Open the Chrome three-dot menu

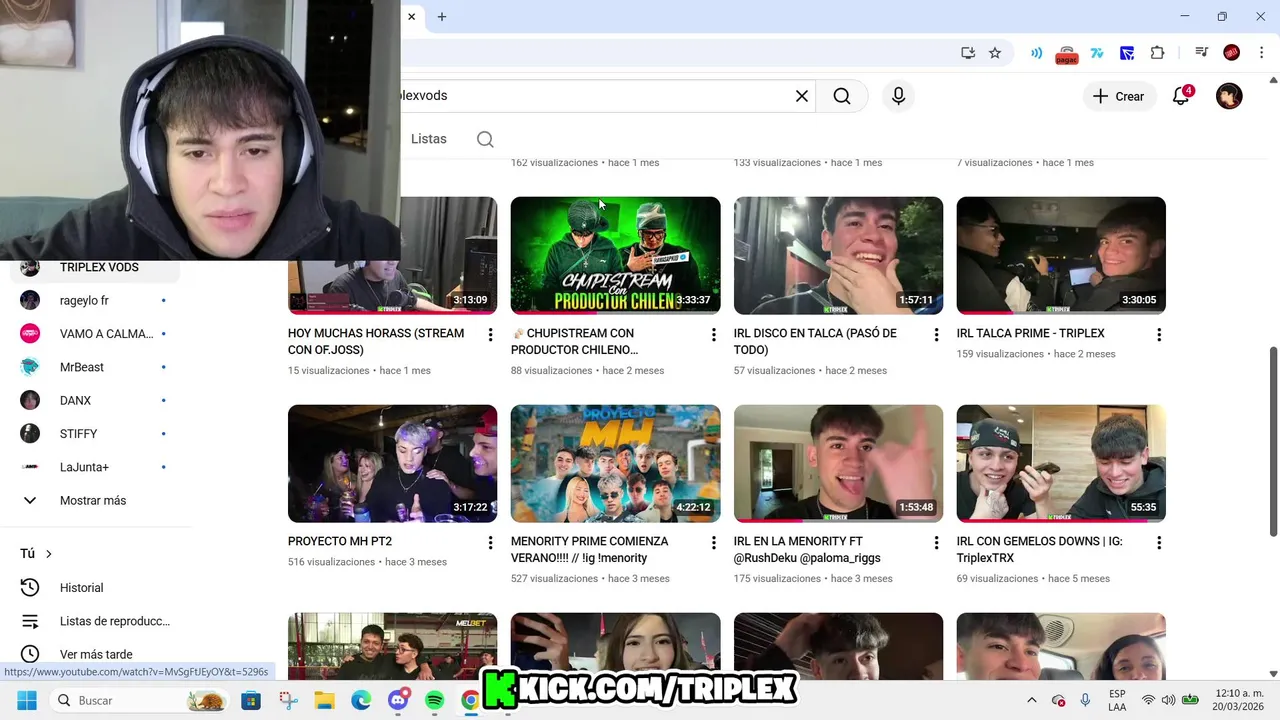coord(1261,53)
